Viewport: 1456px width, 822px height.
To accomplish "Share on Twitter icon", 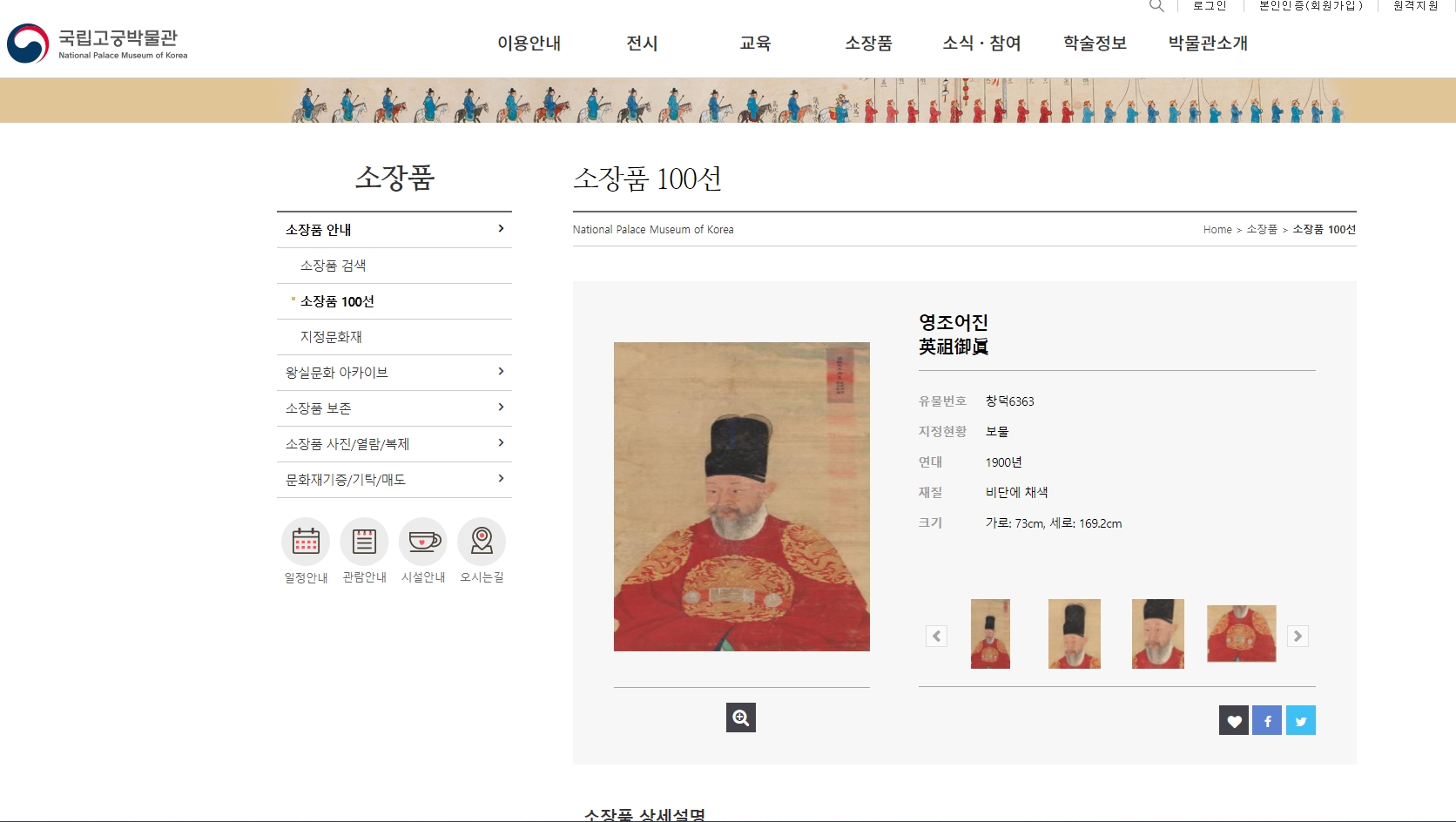I will point(1301,720).
